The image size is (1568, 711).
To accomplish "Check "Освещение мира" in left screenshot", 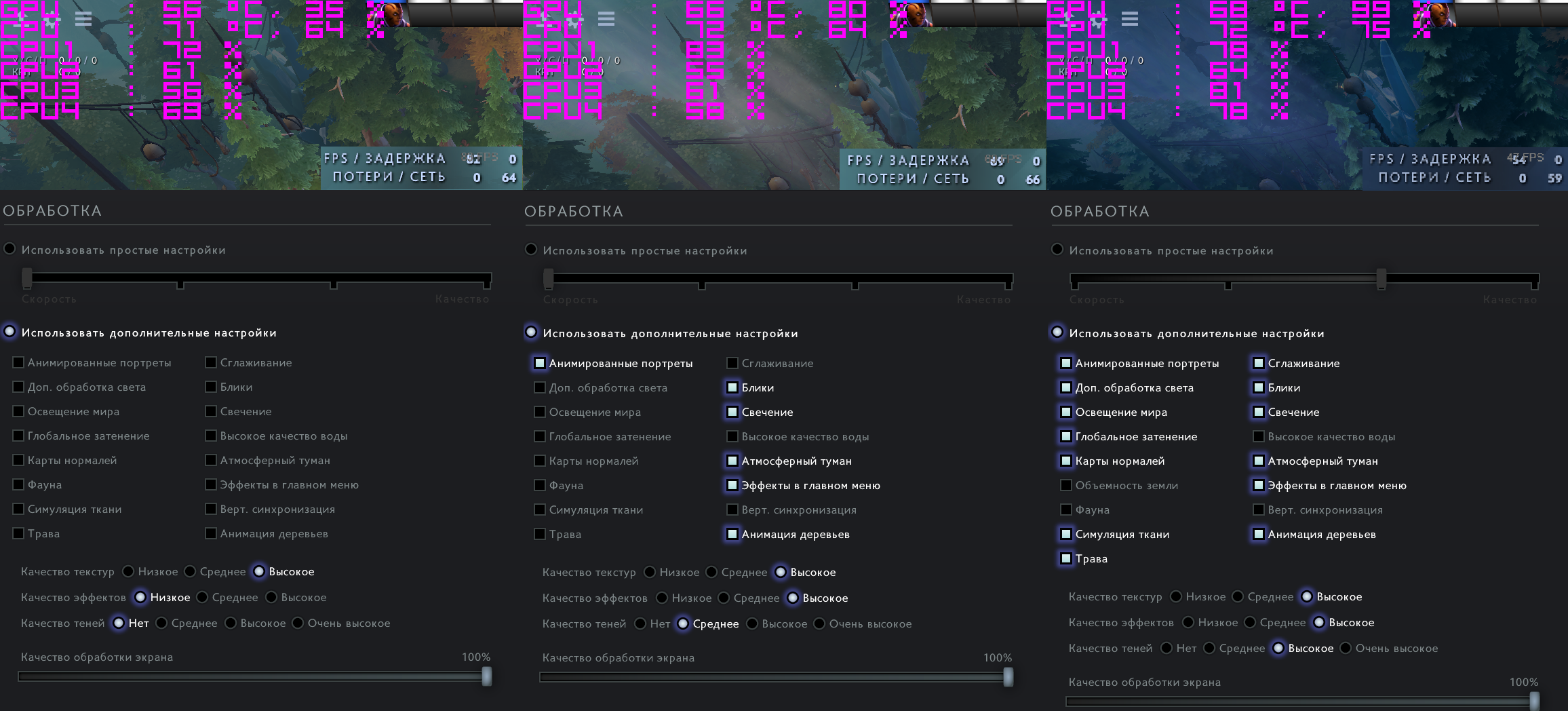I will coord(19,412).
